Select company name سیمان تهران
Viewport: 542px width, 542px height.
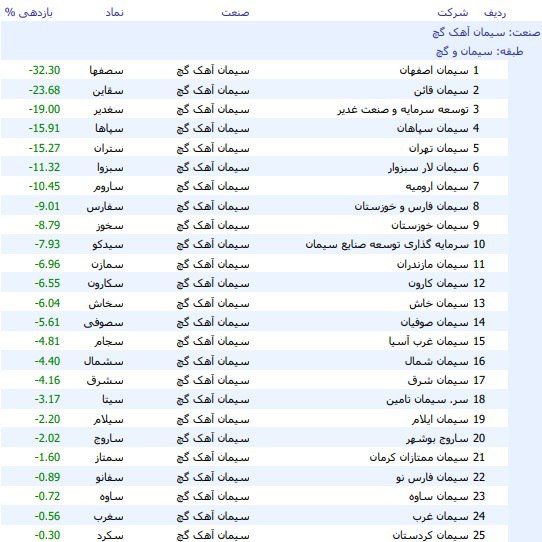[439, 149]
